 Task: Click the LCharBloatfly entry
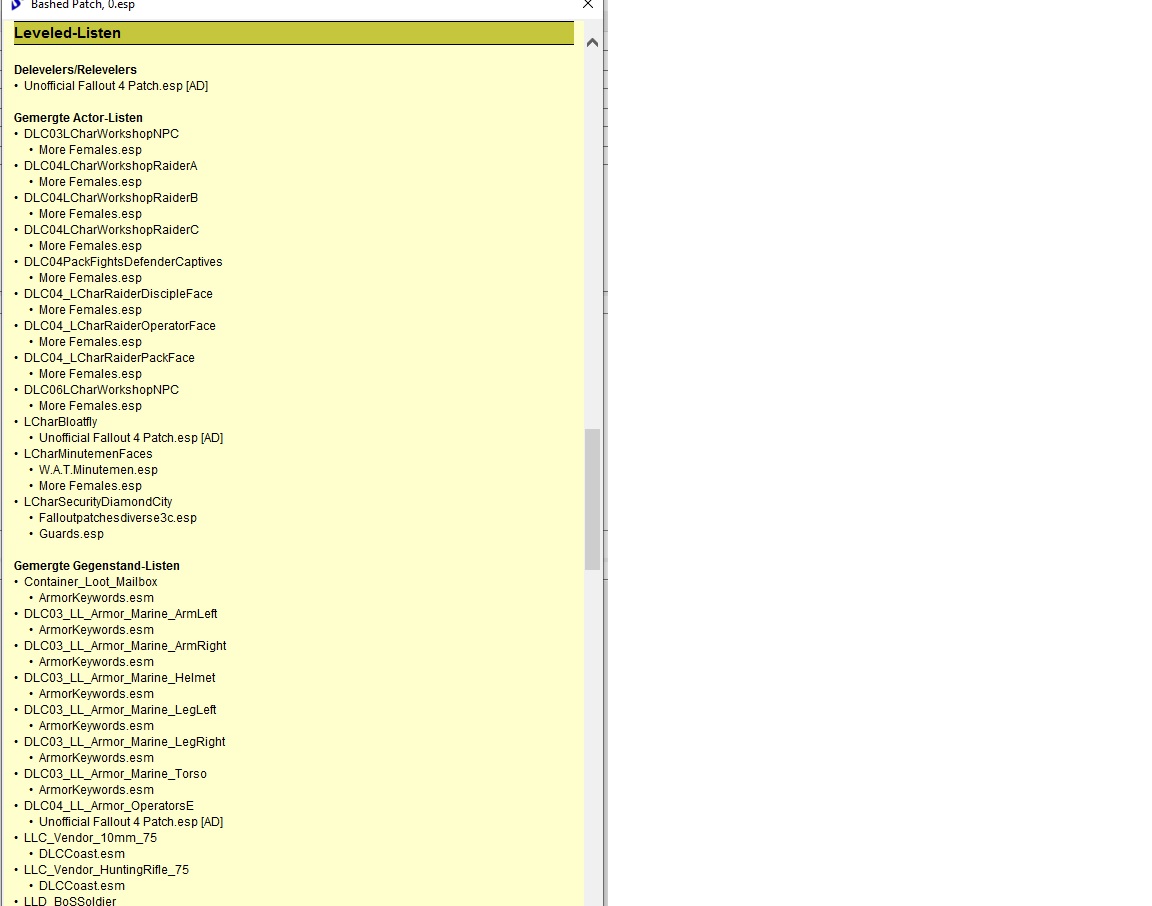pos(61,422)
